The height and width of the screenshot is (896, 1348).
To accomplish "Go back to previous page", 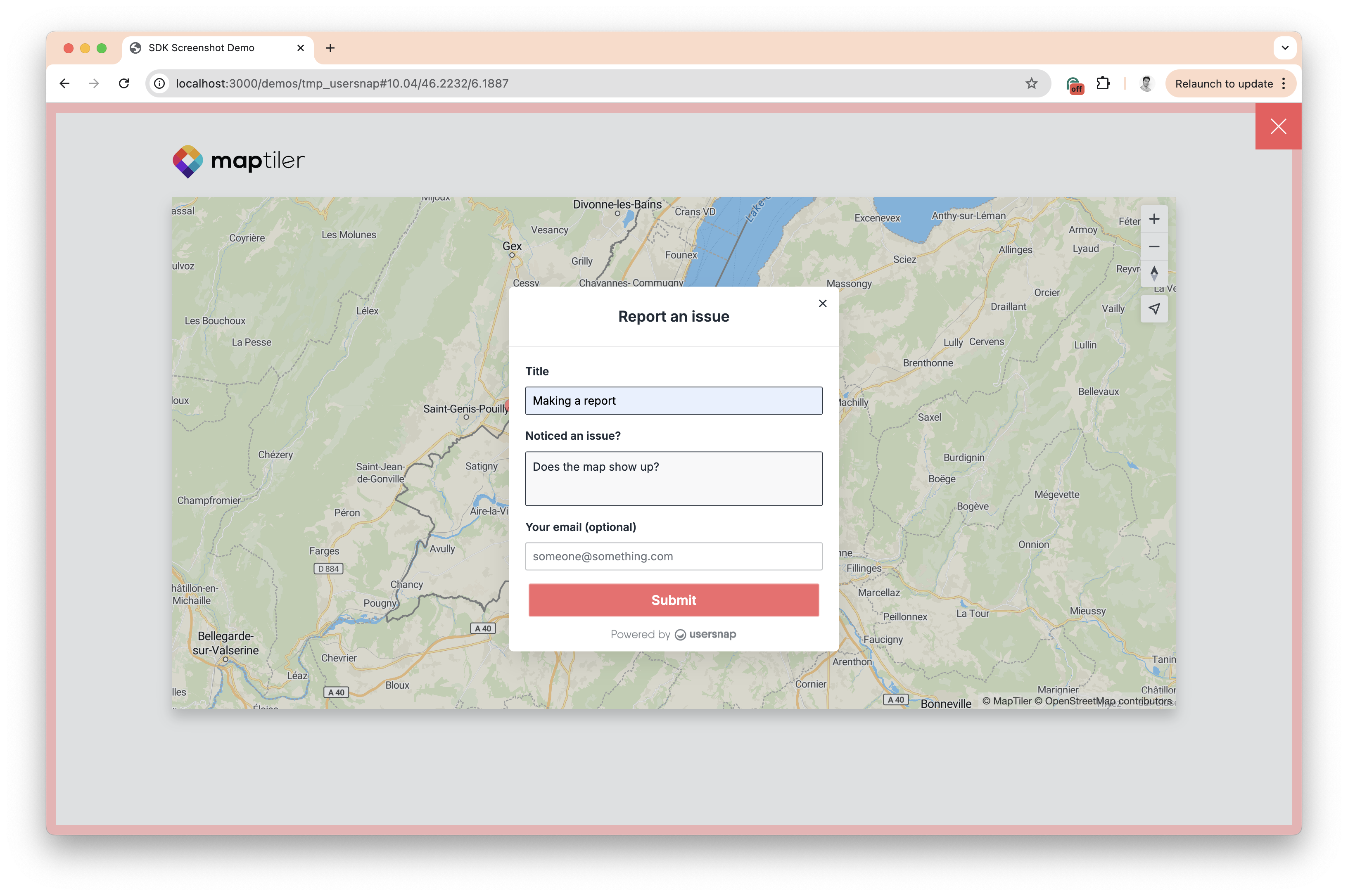I will click(64, 83).
